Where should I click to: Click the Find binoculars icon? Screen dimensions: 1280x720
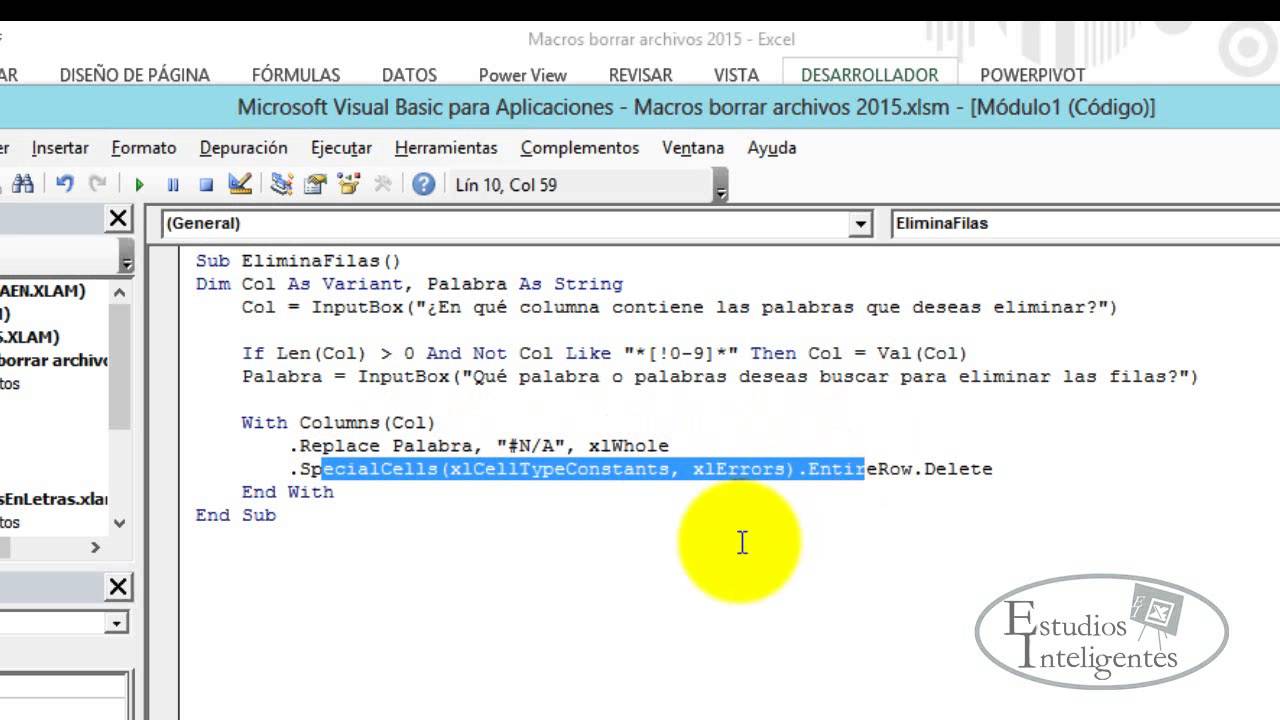pyautogui.click(x=23, y=184)
